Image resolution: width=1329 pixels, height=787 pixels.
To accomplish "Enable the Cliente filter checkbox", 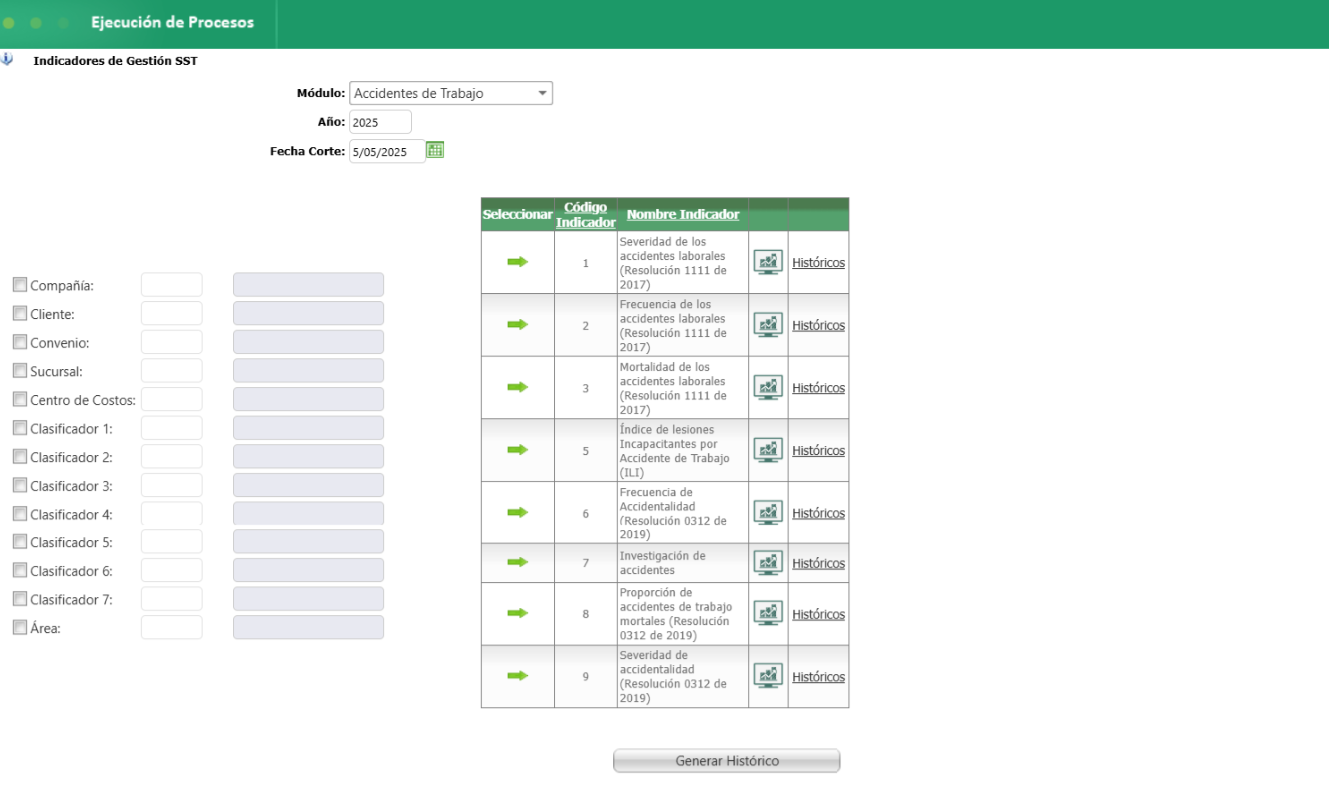I will tap(20, 314).
